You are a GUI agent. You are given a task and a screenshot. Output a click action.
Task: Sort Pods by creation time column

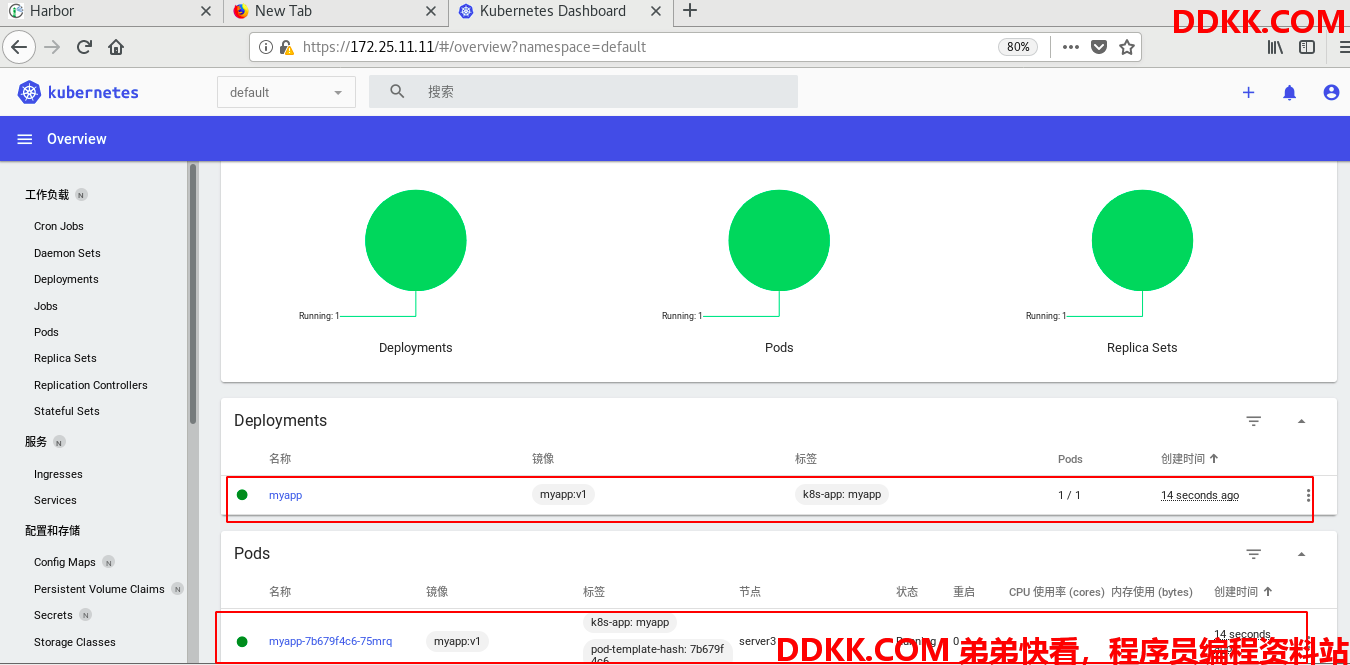coord(1242,592)
